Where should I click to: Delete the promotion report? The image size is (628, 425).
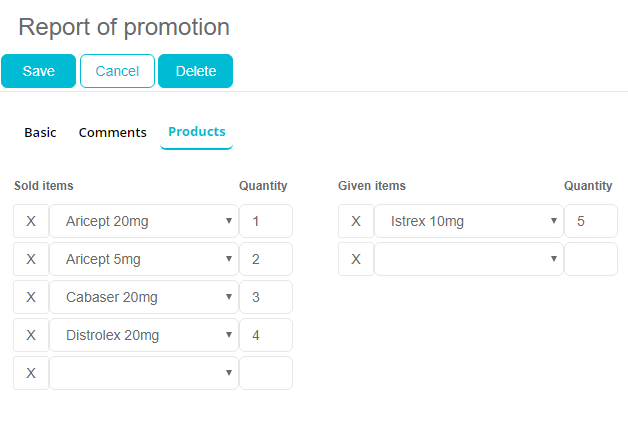(x=195, y=71)
